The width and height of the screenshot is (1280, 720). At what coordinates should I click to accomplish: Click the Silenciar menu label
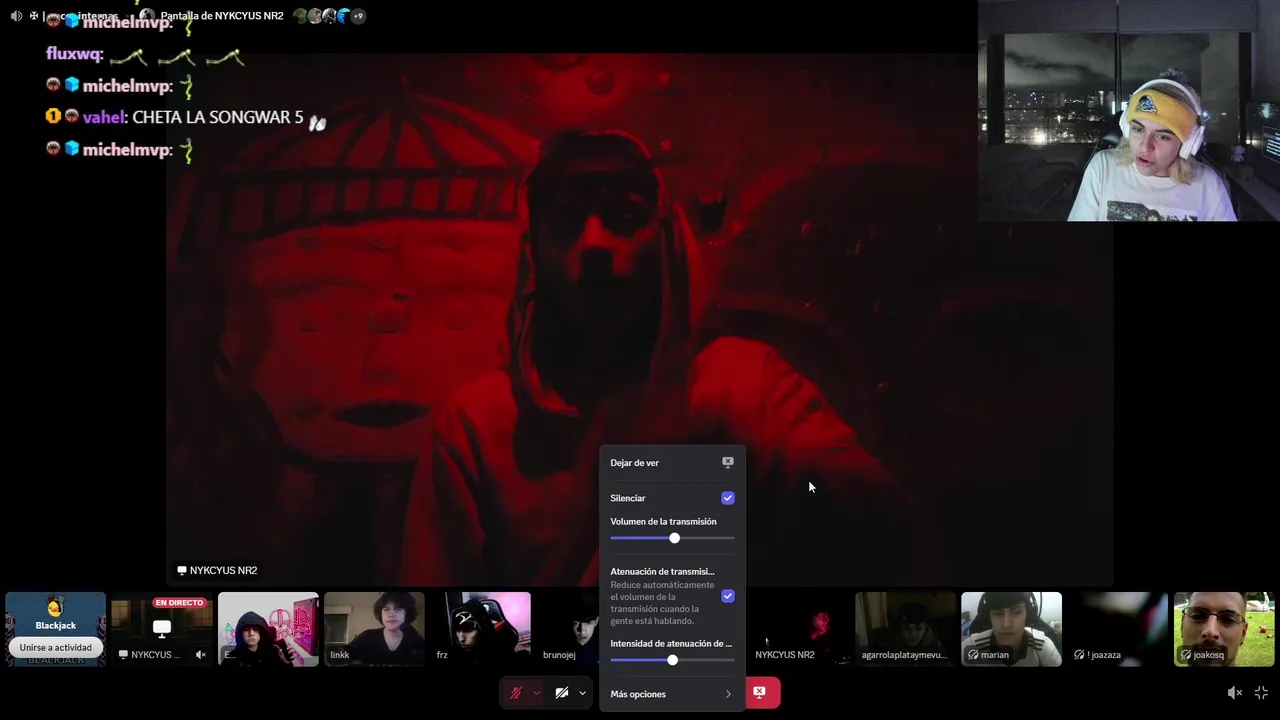click(x=628, y=498)
